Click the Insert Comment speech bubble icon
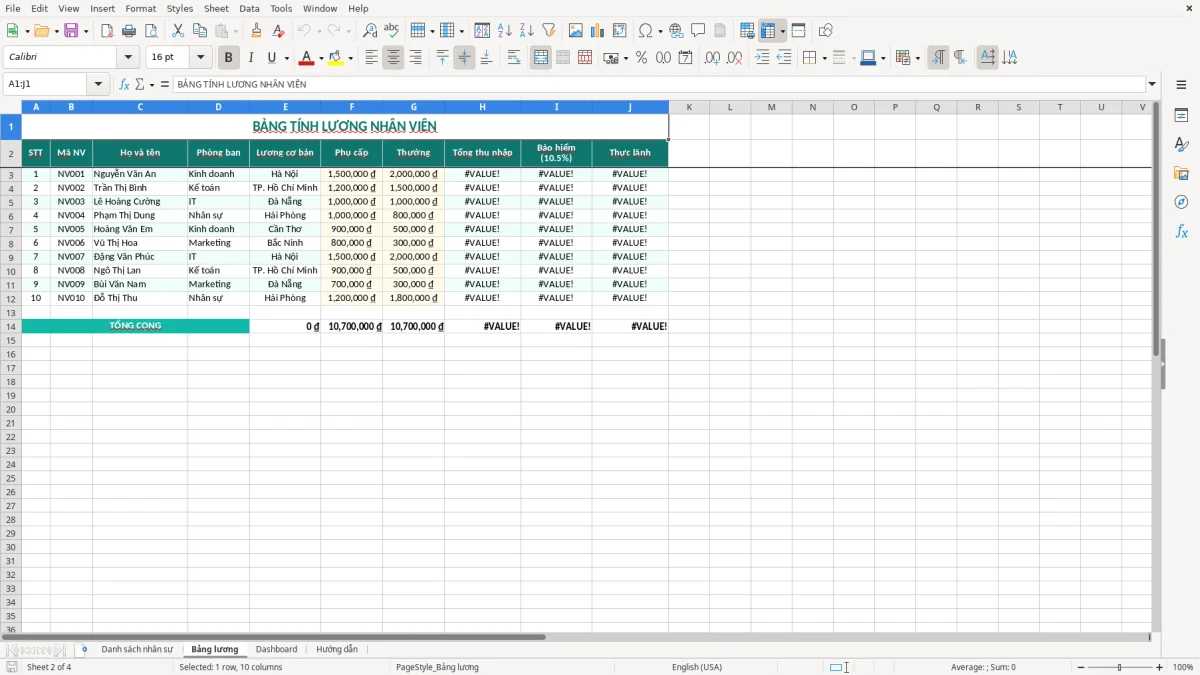 click(698, 31)
